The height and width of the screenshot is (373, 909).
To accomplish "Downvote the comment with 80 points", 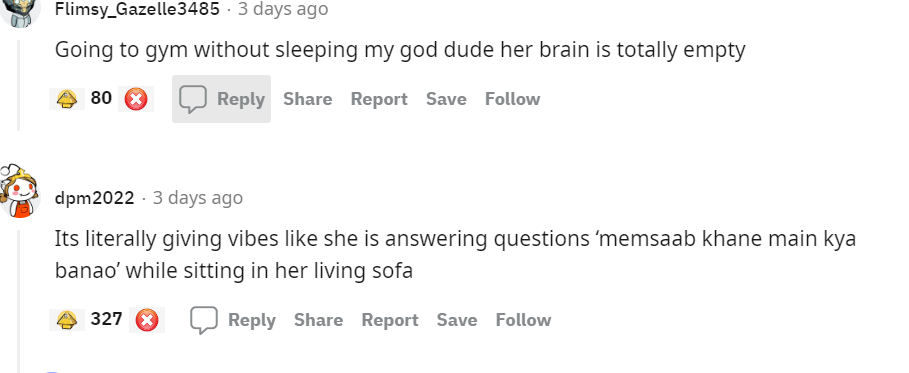I will tap(136, 99).
